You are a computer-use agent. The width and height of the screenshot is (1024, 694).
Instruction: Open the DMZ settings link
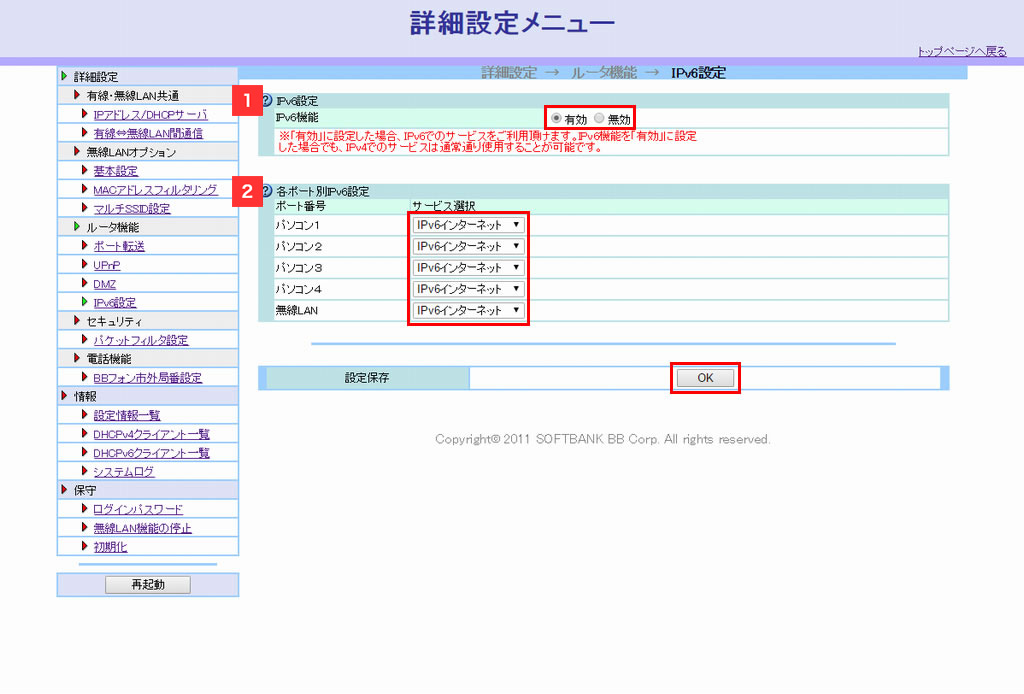(104, 284)
